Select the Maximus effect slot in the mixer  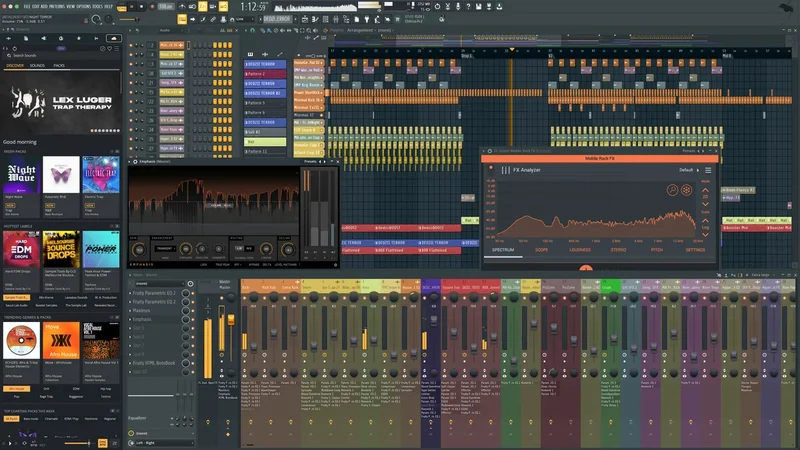[x=155, y=310]
